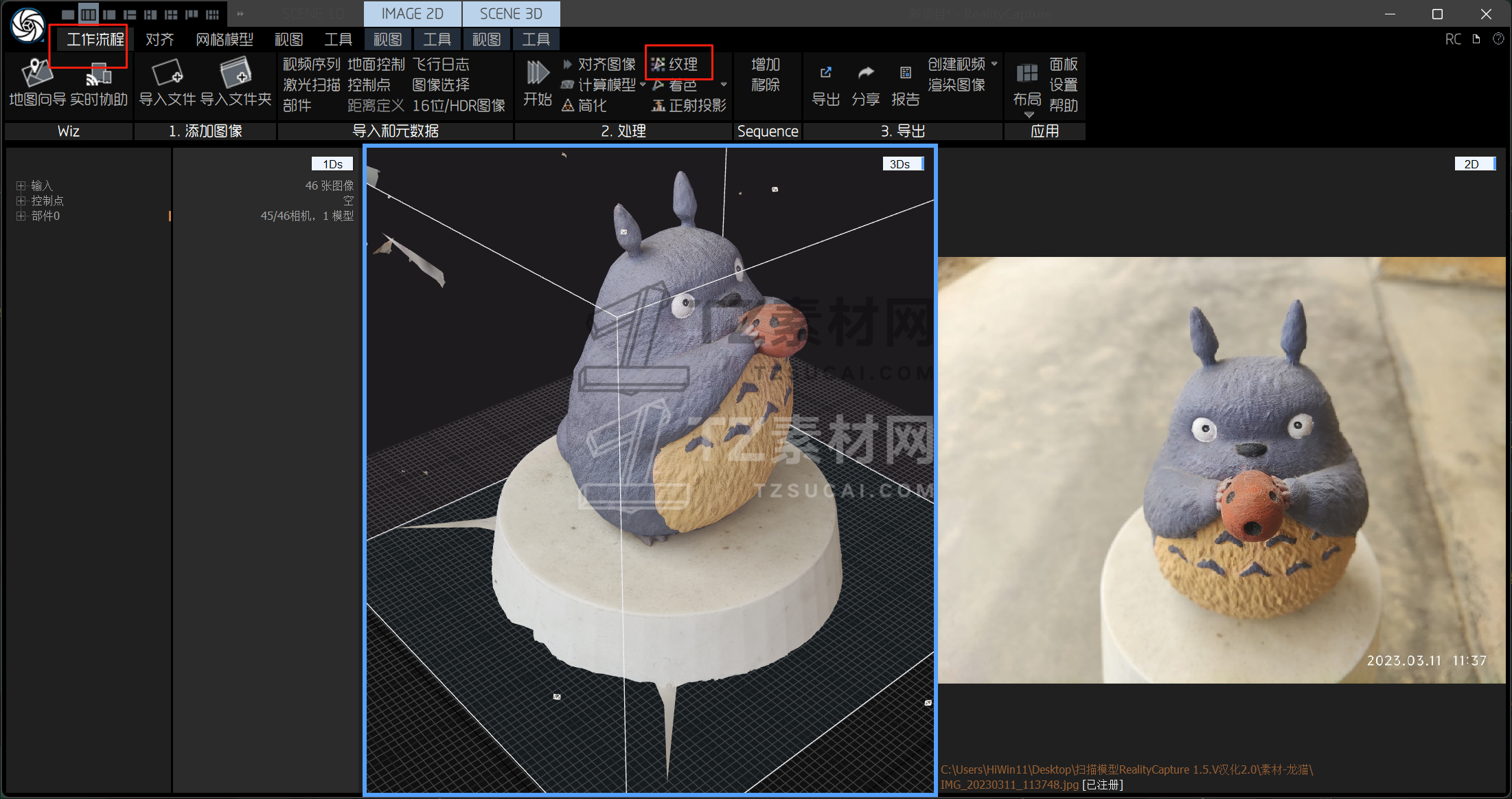
Task: Open the 面板 panels option
Action: coord(1063,65)
